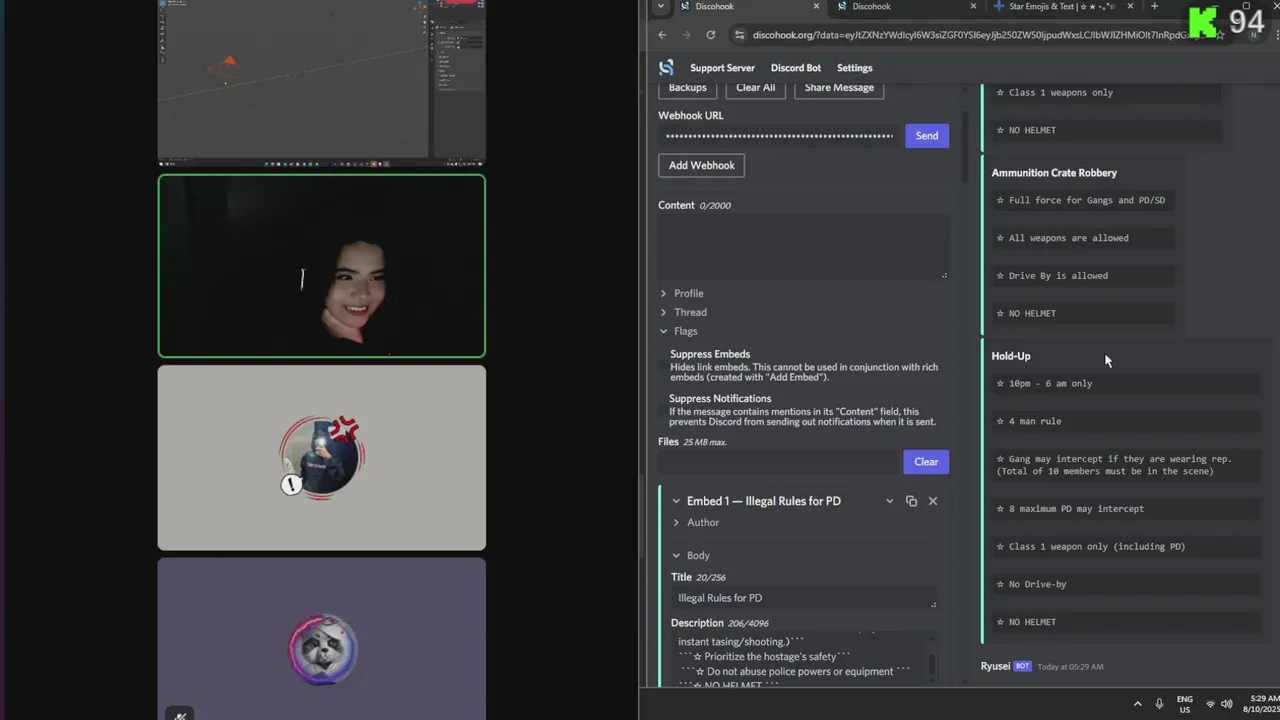Click the taskbar microphone icon
Screen dimensions: 1280x720
tap(1159, 704)
